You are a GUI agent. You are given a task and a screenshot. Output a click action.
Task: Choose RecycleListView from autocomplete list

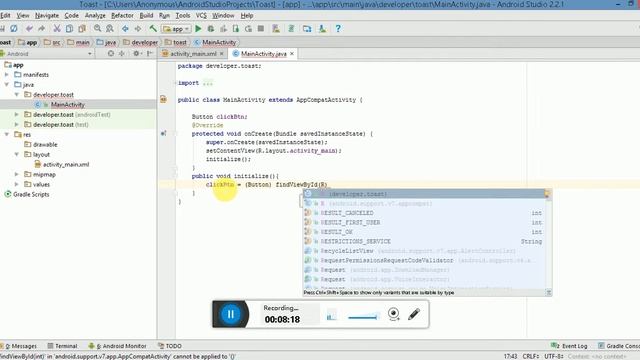[424, 251]
